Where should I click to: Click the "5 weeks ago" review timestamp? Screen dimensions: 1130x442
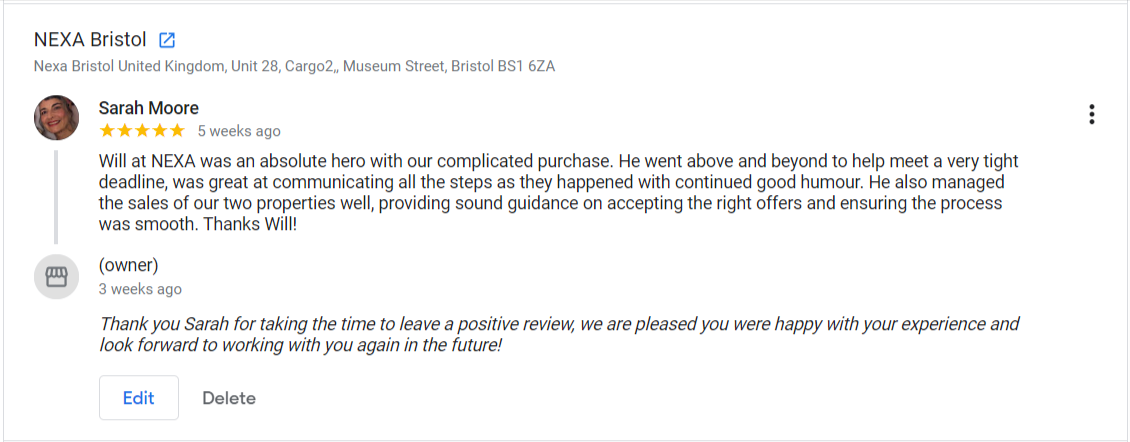tap(239, 131)
